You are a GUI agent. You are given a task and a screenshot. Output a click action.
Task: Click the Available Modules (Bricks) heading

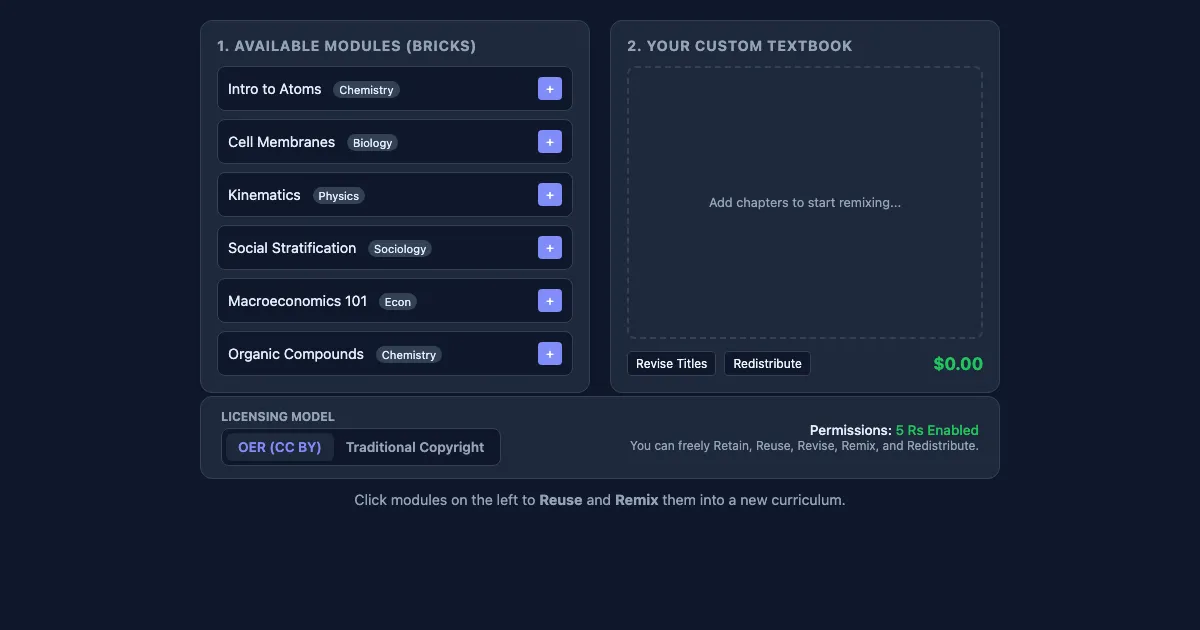347,46
